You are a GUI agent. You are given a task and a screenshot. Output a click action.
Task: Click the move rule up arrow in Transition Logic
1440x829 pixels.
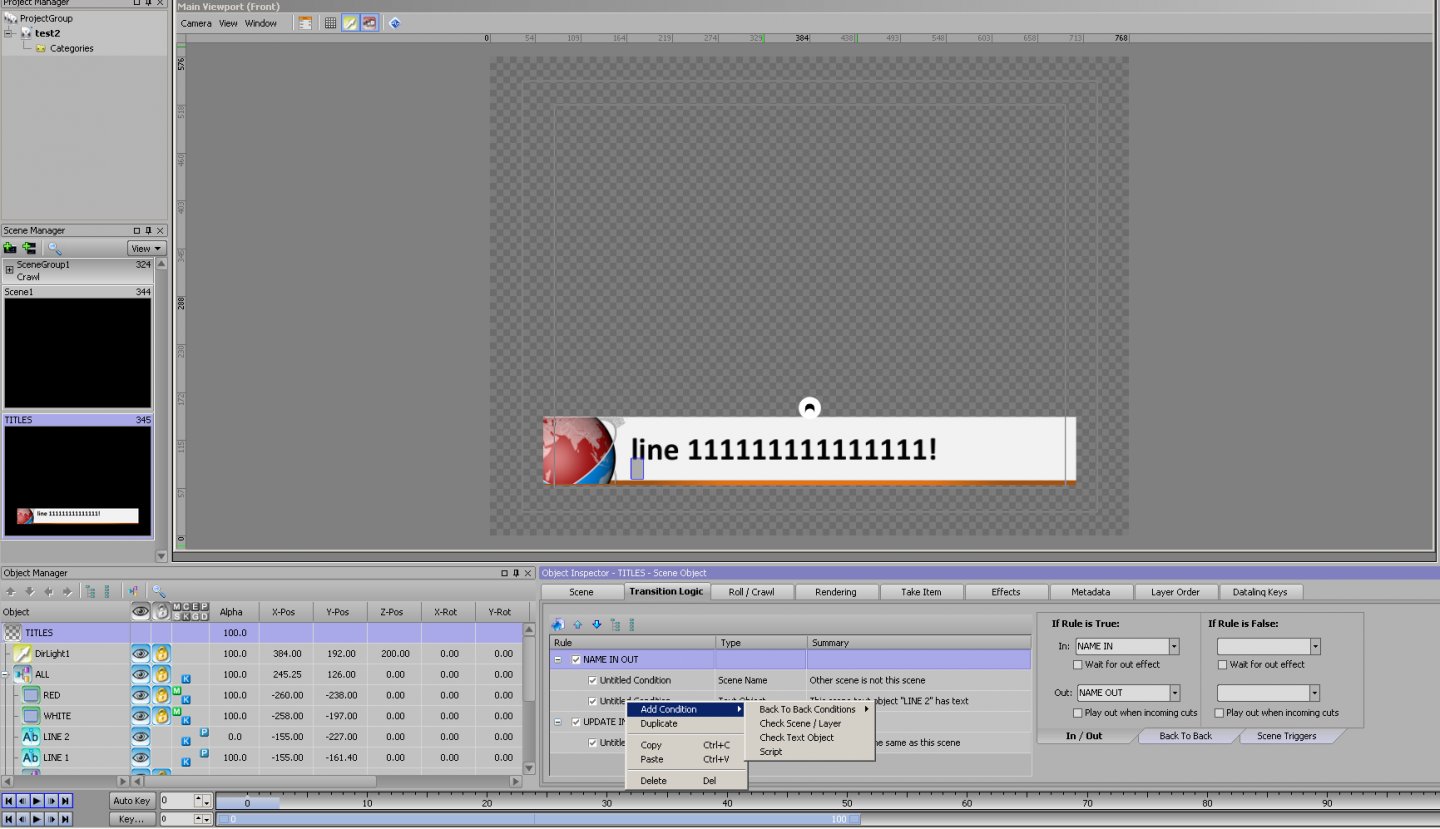tap(577, 624)
